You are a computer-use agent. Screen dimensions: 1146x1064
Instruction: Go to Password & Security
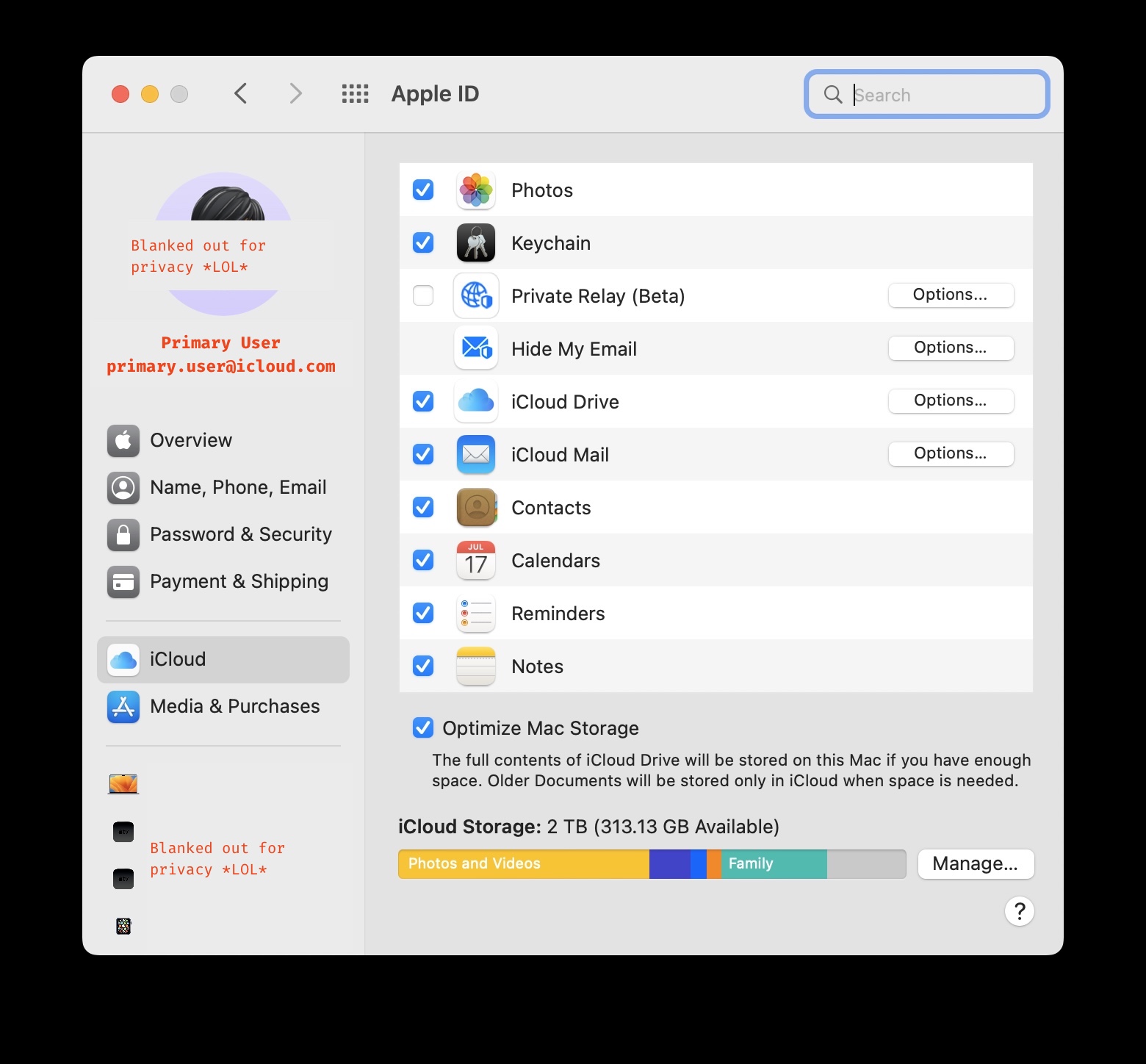[223, 534]
